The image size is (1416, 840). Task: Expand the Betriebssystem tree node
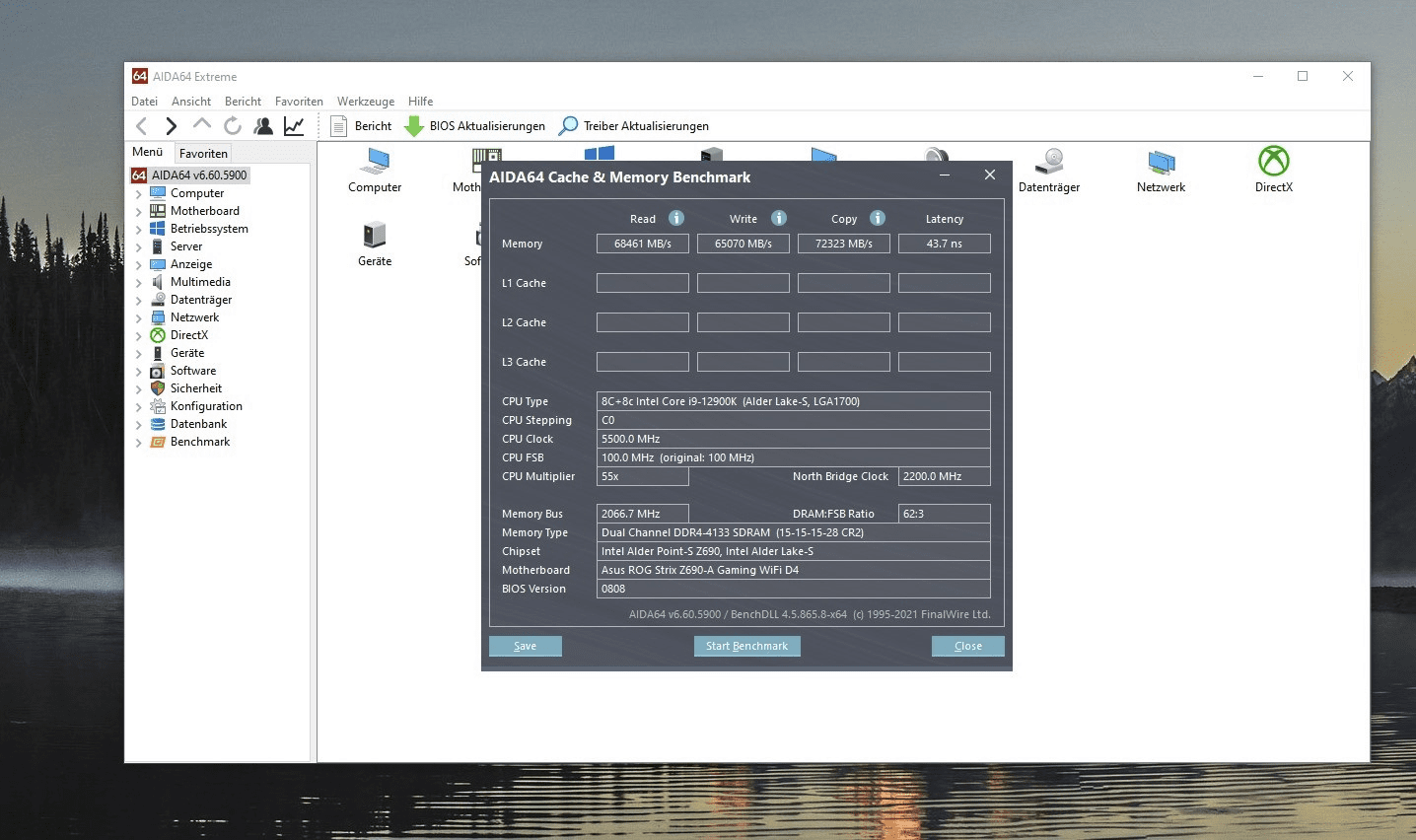pos(138,230)
